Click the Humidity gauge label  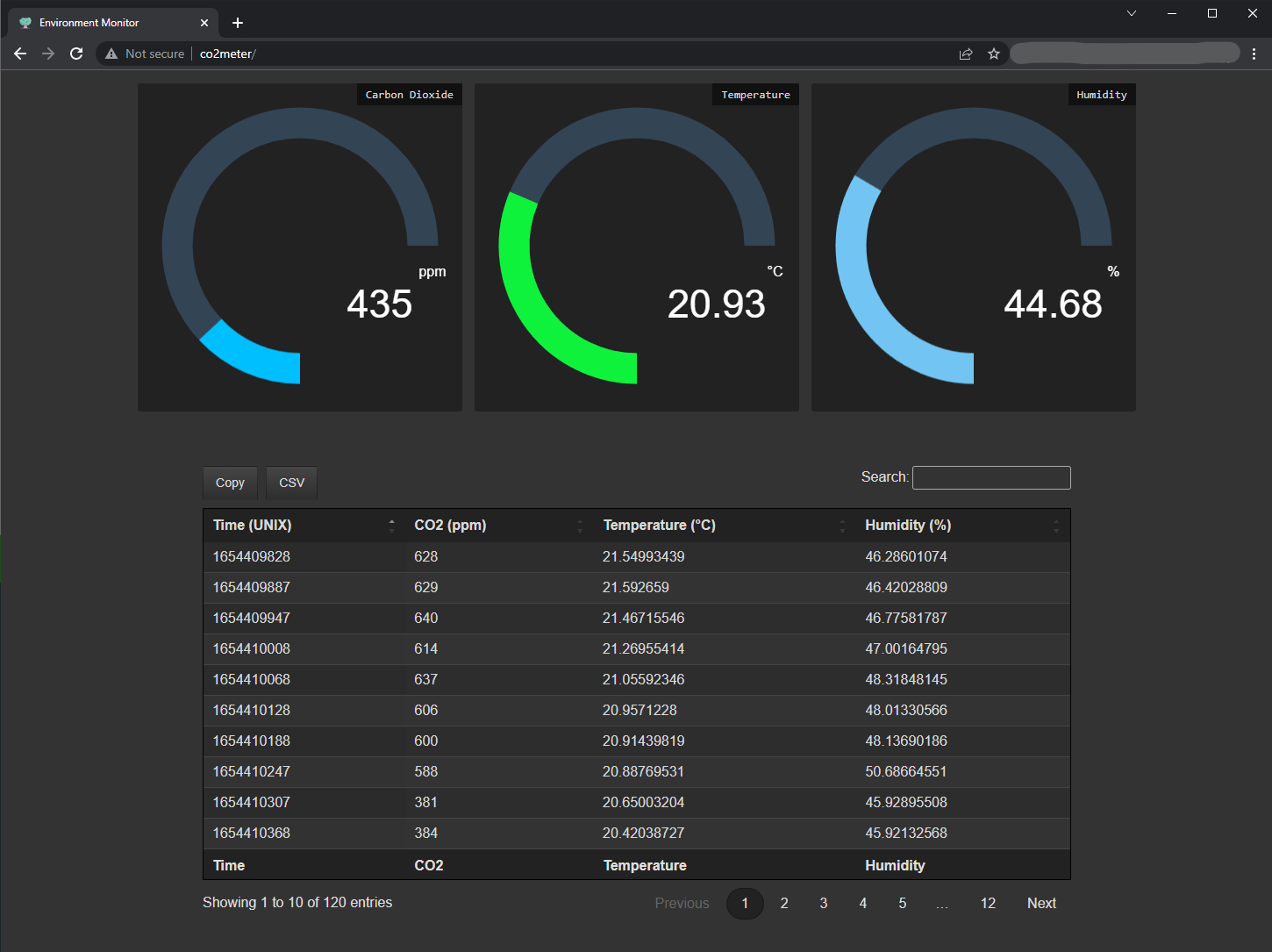1102,95
